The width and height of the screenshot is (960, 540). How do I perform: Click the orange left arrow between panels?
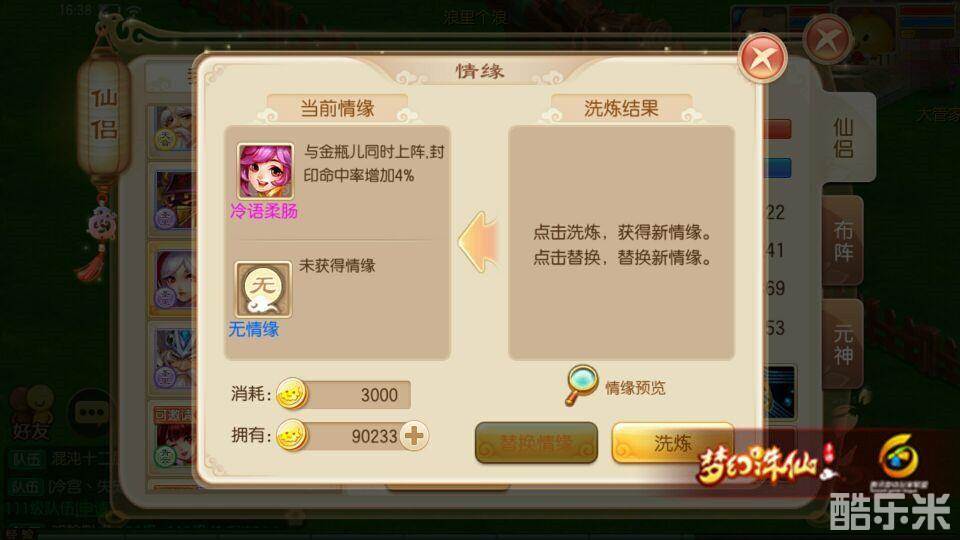click(x=479, y=242)
